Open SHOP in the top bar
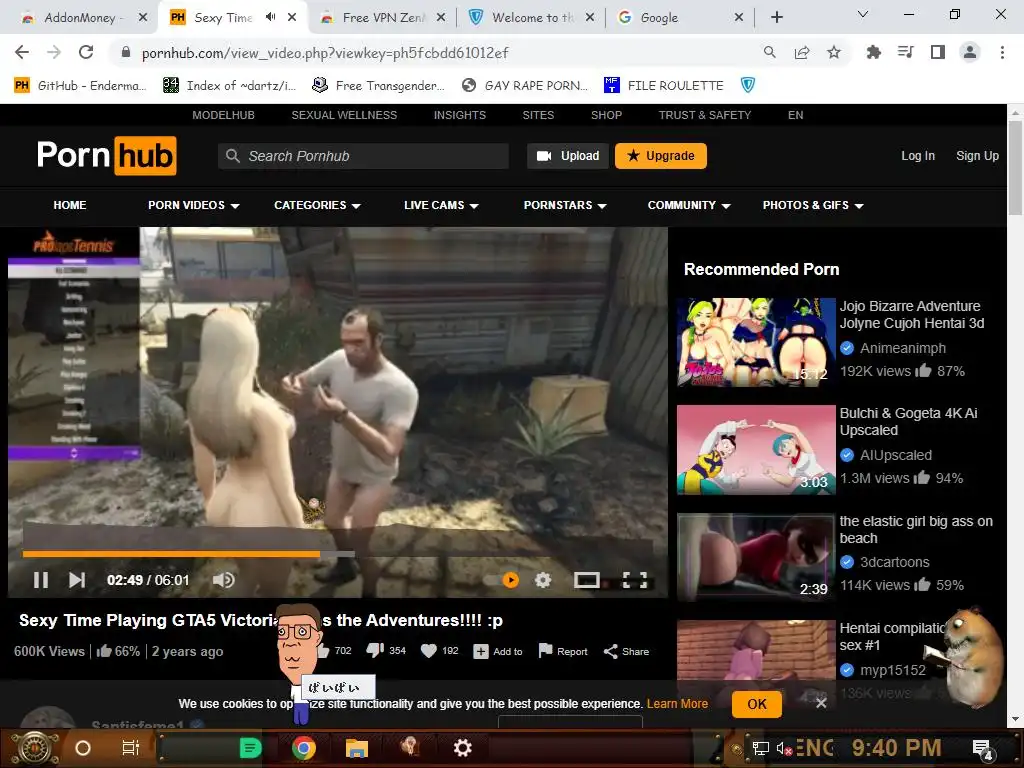The image size is (1024, 768). coord(606,115)
